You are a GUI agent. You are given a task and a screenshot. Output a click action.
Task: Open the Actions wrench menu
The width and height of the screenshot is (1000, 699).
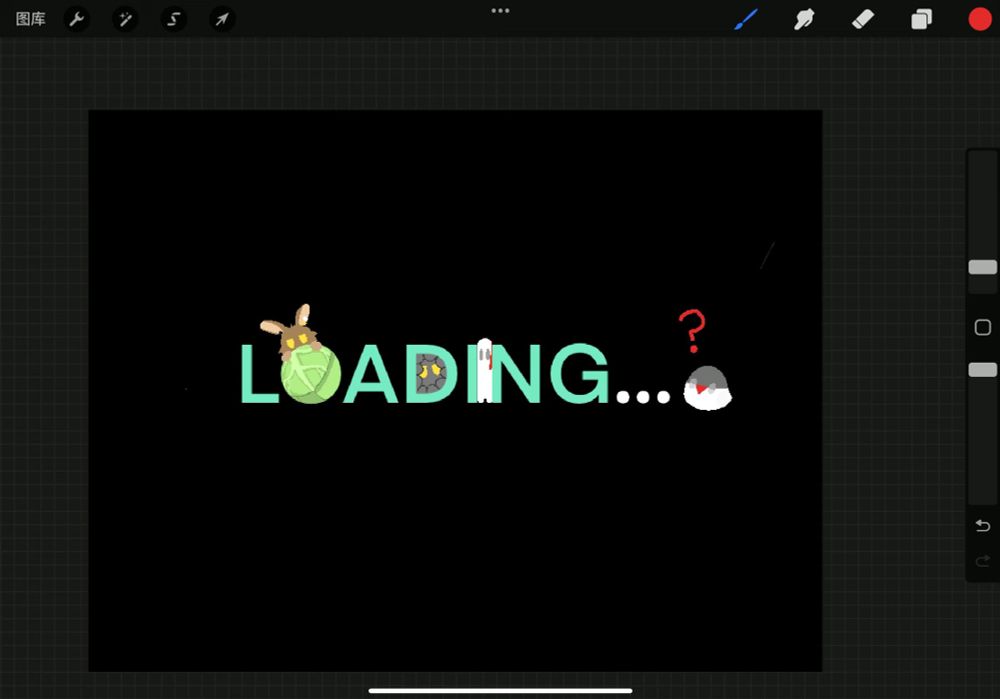(77, 19)
